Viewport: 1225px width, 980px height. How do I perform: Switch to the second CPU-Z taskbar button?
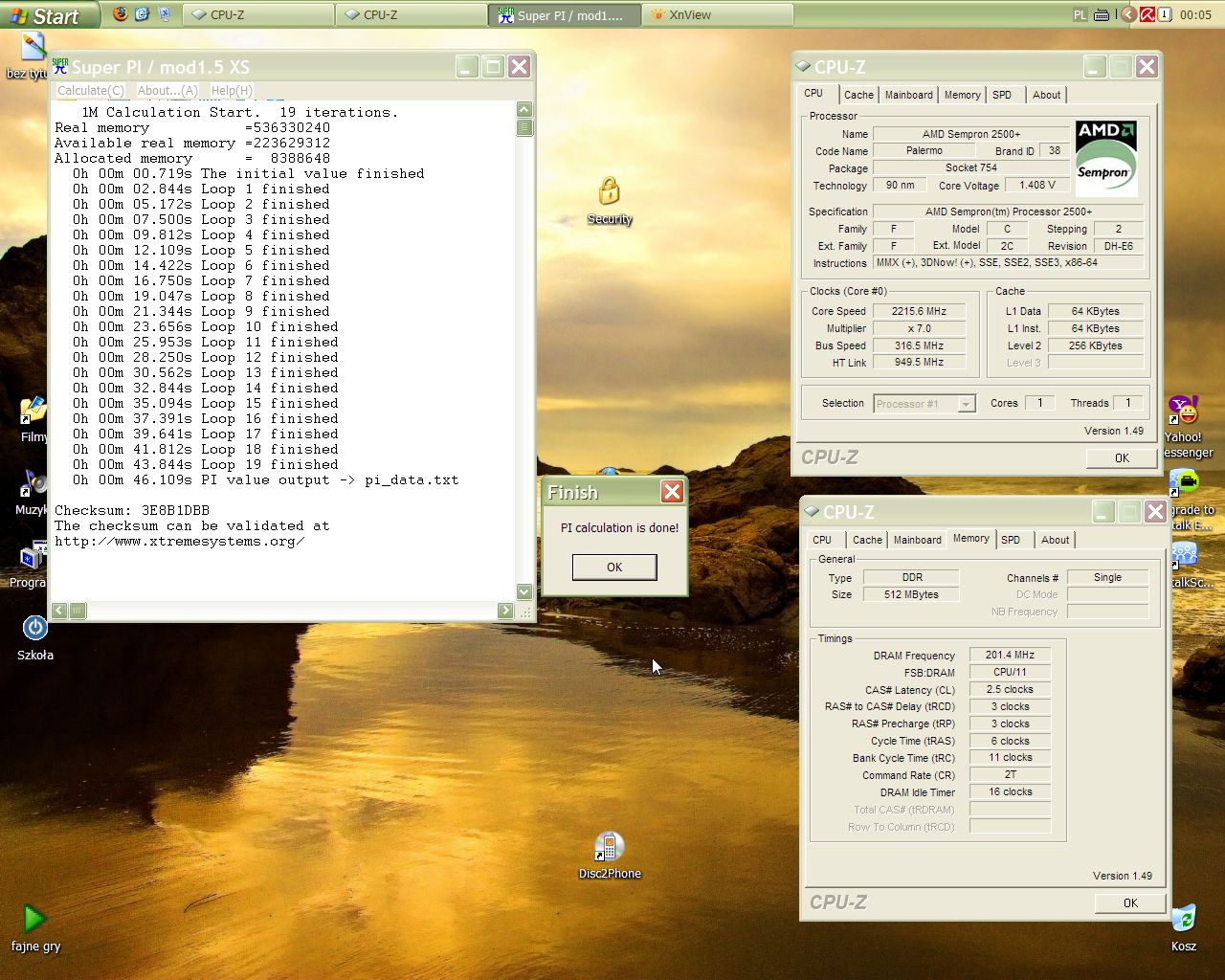pos(412,14)
